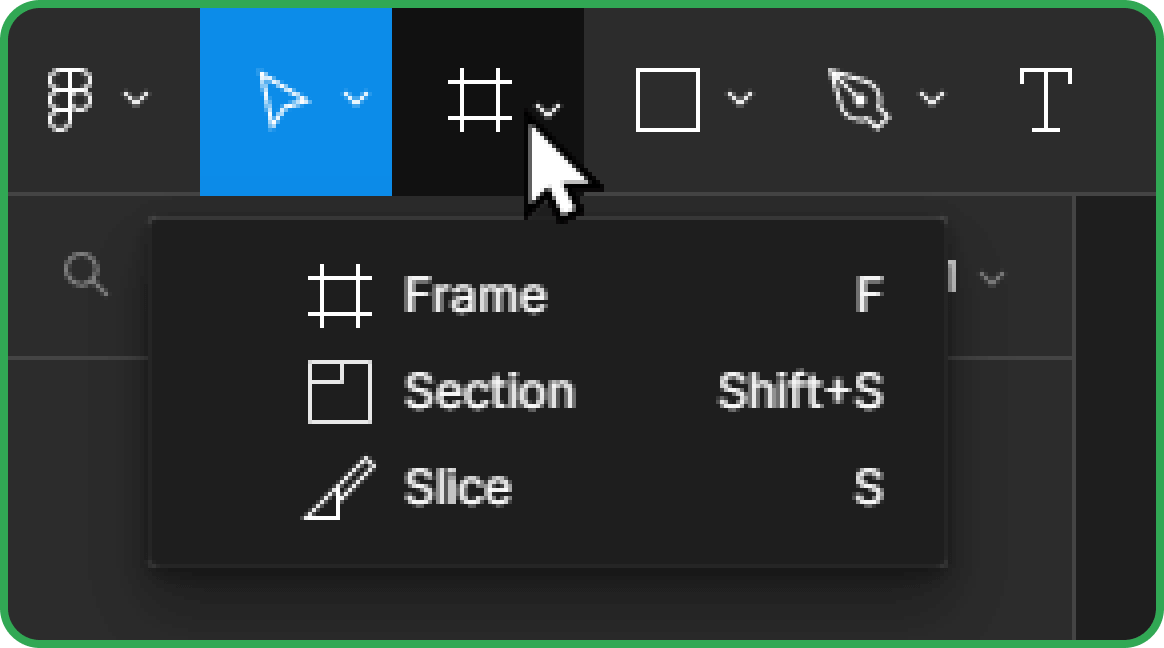This screenshot has width=1164, height=648.
Task: Select the Rectangle shape tool
Action: (668, 99)
